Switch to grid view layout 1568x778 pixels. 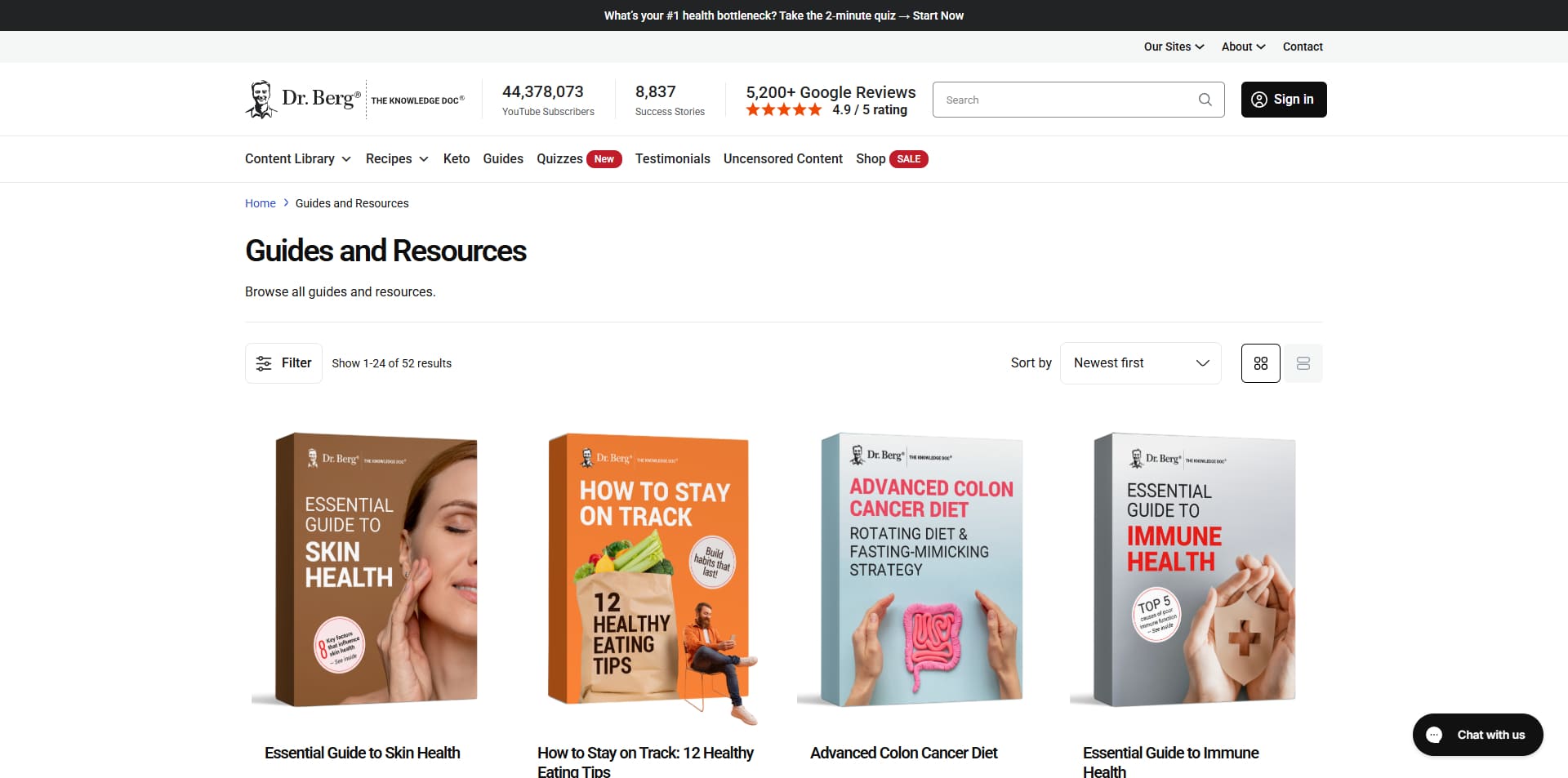1261,363
